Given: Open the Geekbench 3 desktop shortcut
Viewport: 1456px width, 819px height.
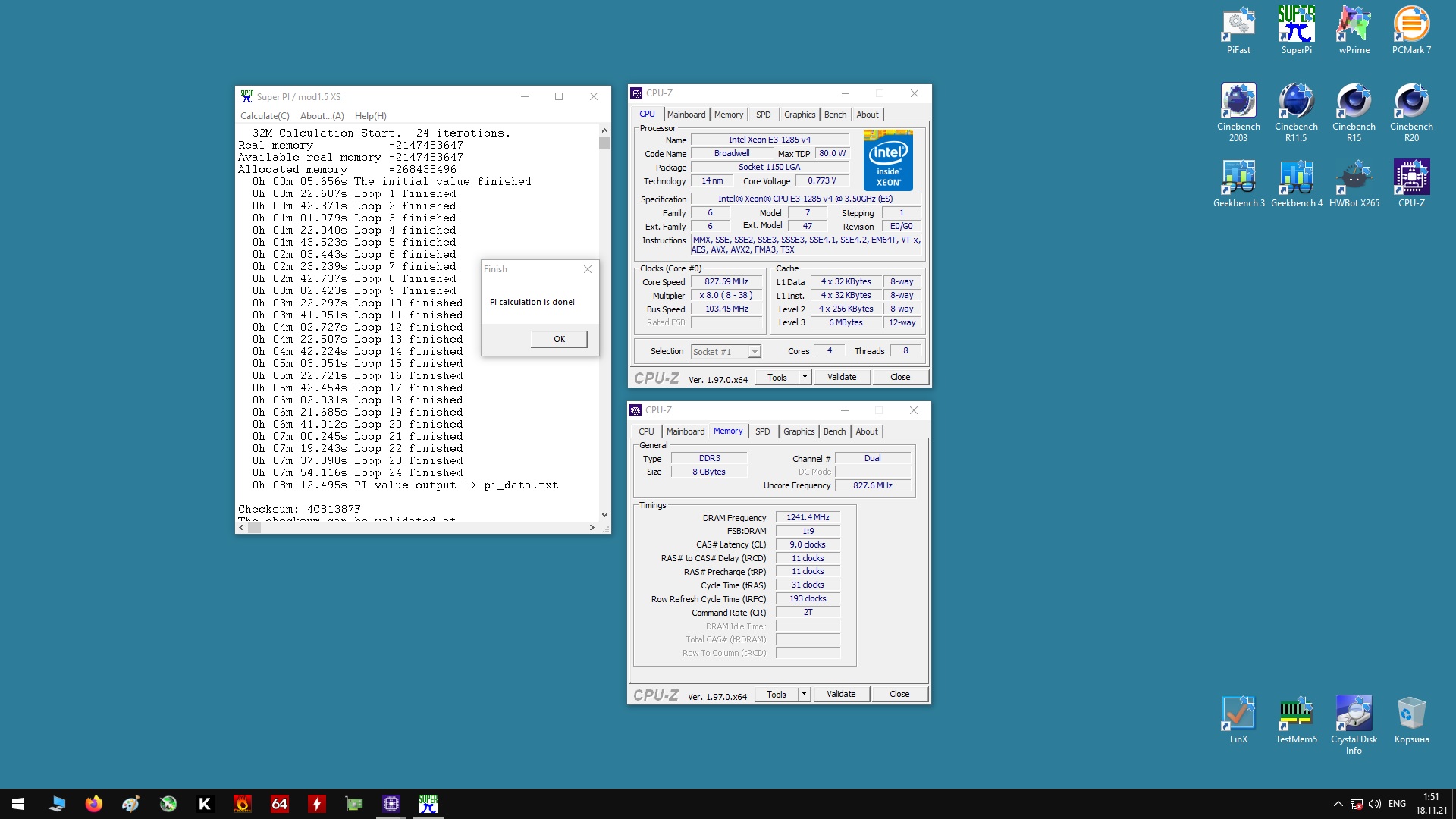Looking at the screenshot, I should point(1238,184).
